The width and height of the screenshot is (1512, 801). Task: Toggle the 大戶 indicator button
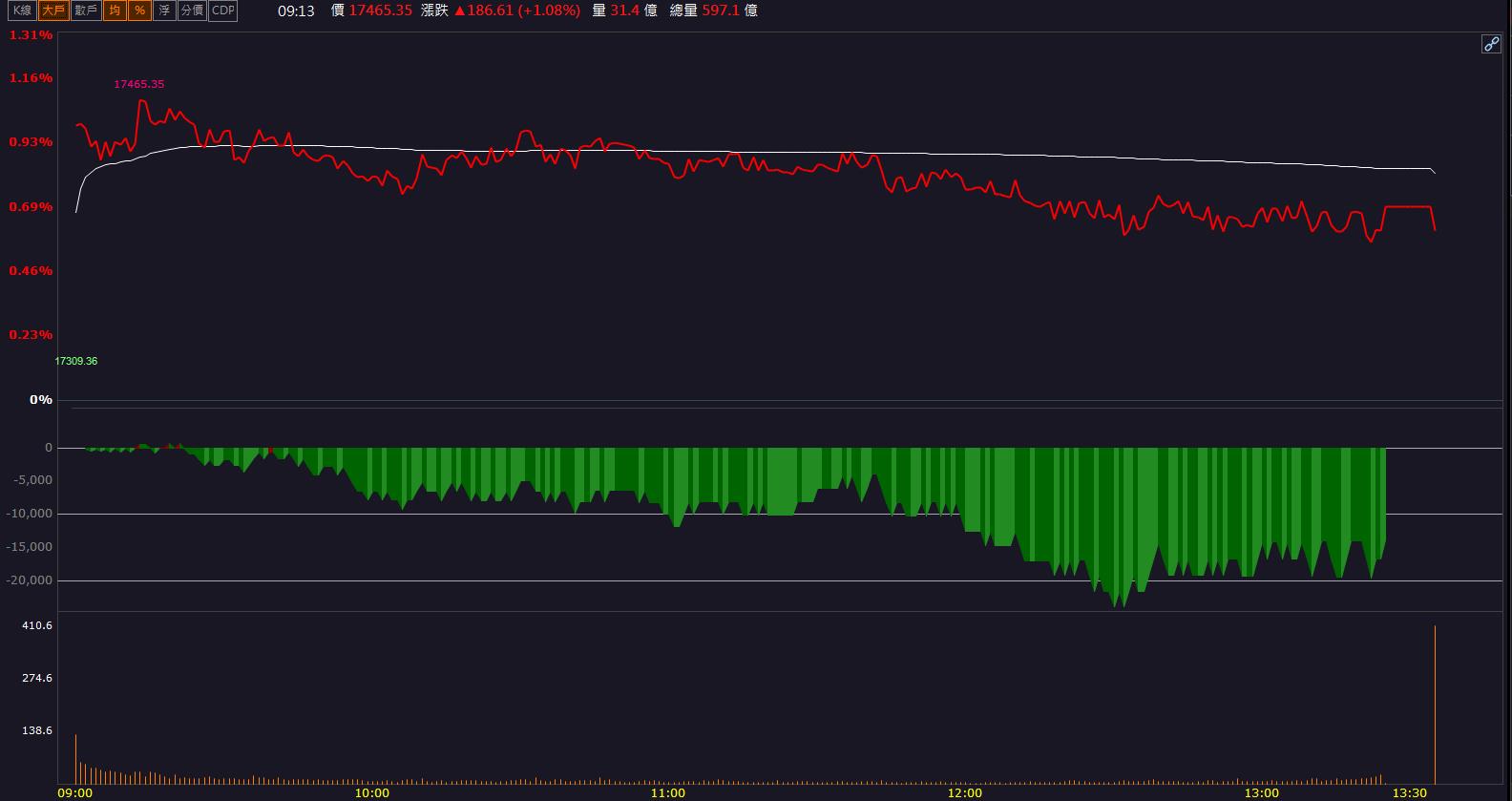point(53,11)
